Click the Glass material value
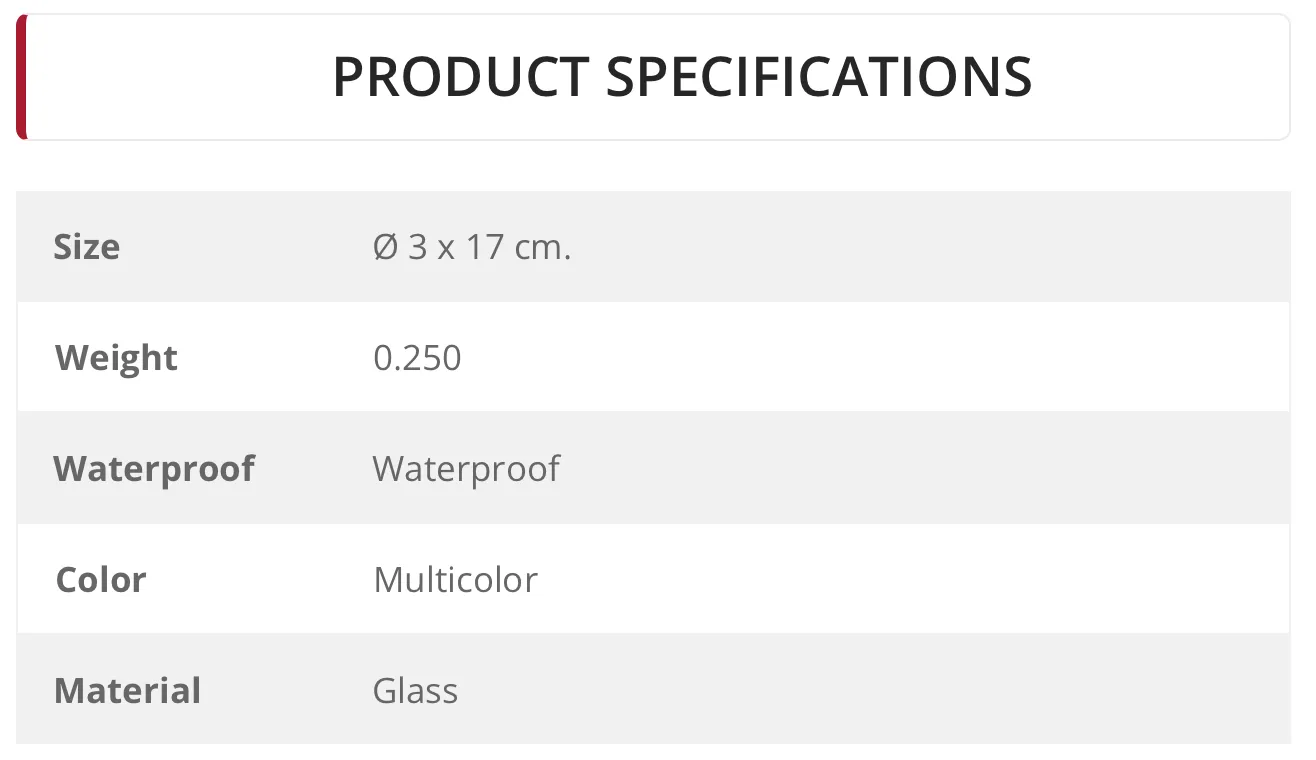 pos(415,691)
